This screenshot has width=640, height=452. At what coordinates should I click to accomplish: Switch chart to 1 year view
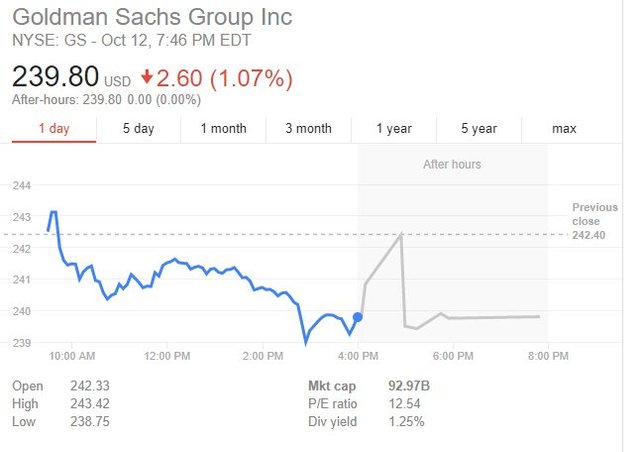[x=394, y=128]
